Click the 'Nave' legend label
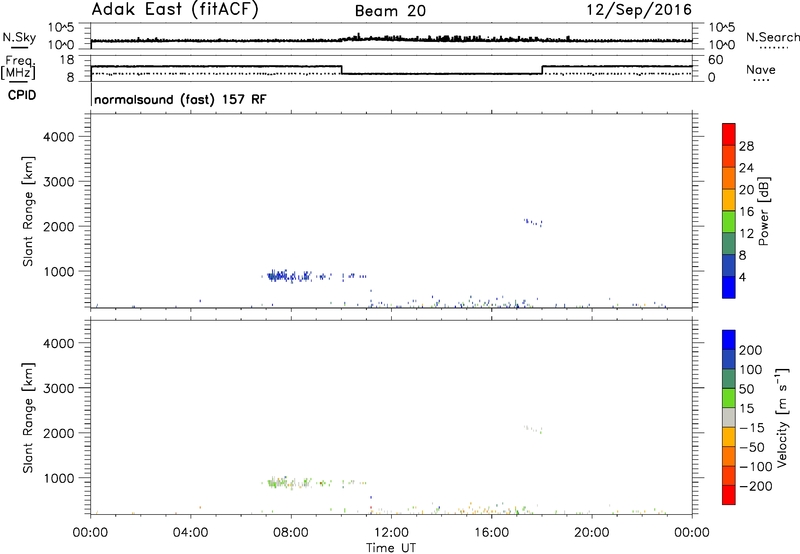Viewport: 800px width, 554px height. [x=761, y=70]
